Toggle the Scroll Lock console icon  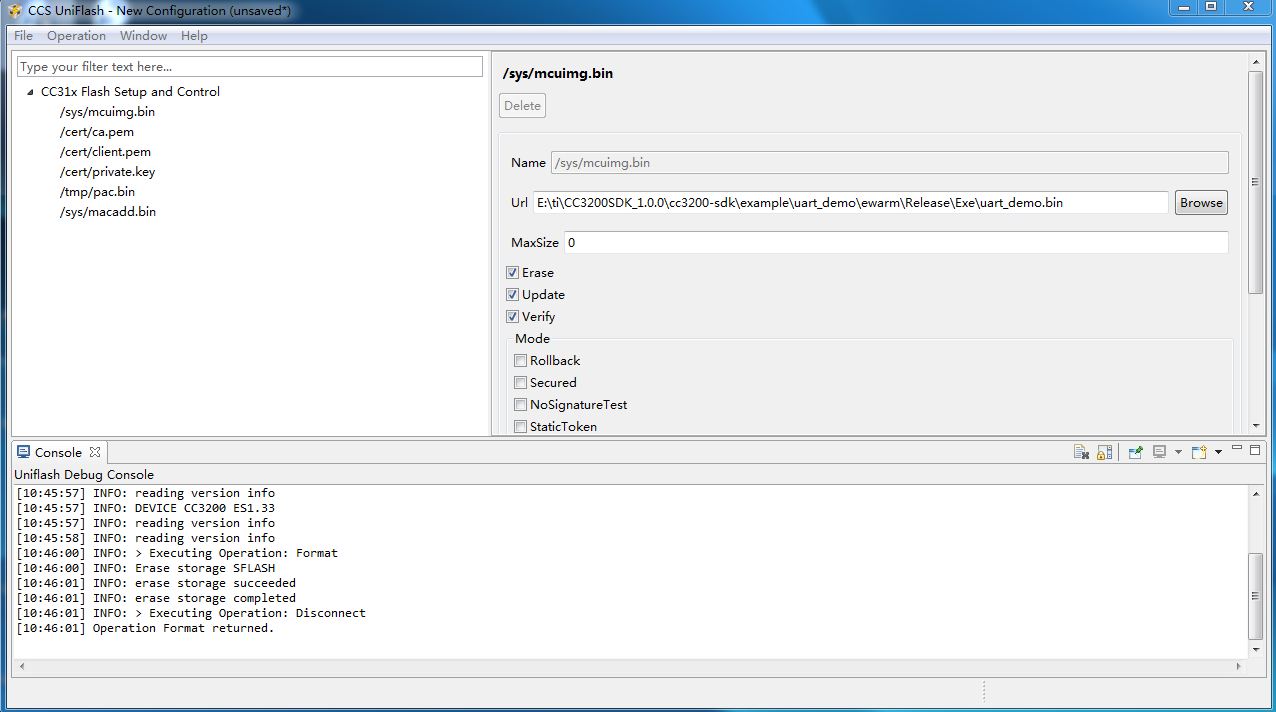tap(1104, 452)
